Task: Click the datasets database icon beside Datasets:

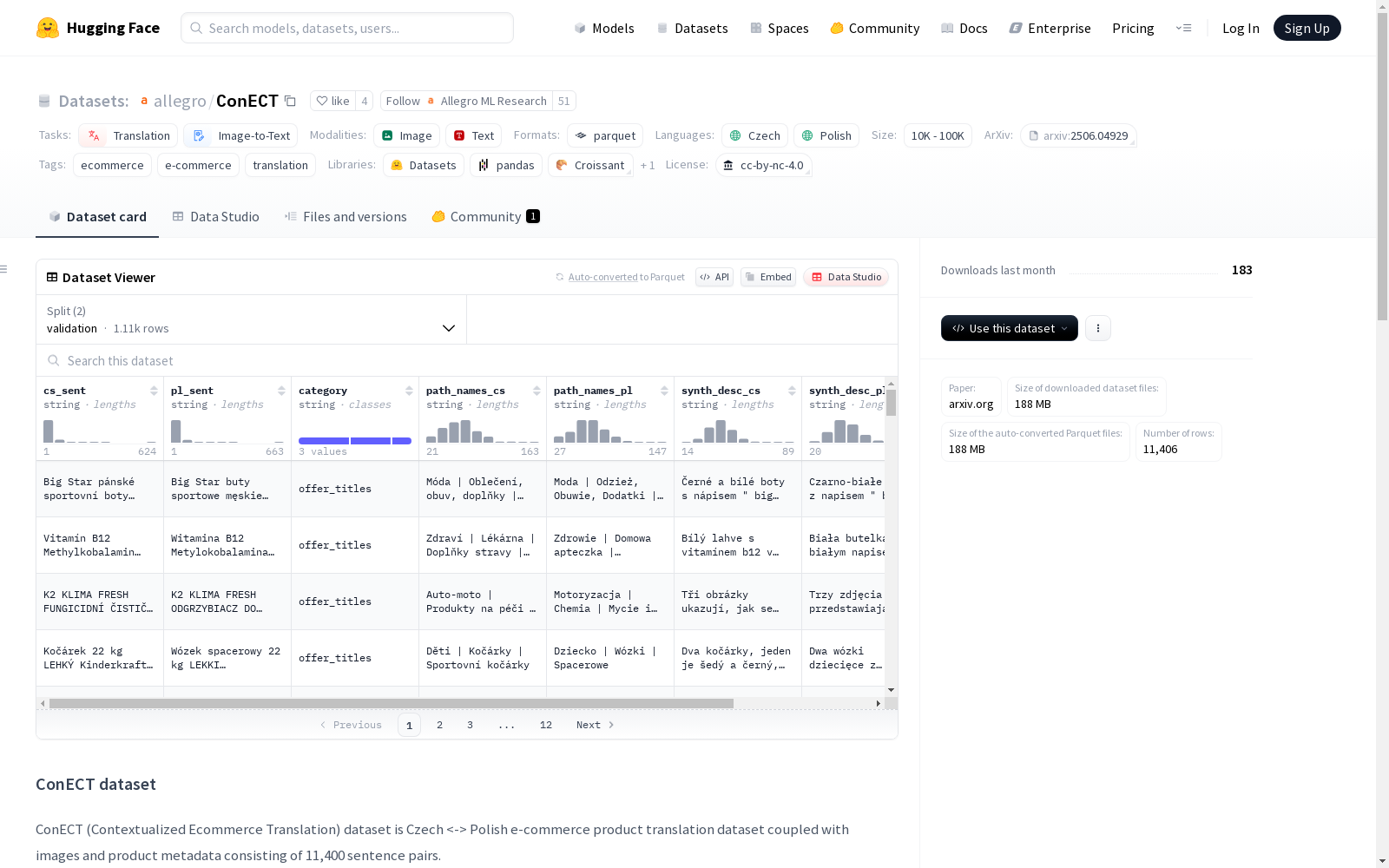Action: pyautogui.click(x=44, y=101)
